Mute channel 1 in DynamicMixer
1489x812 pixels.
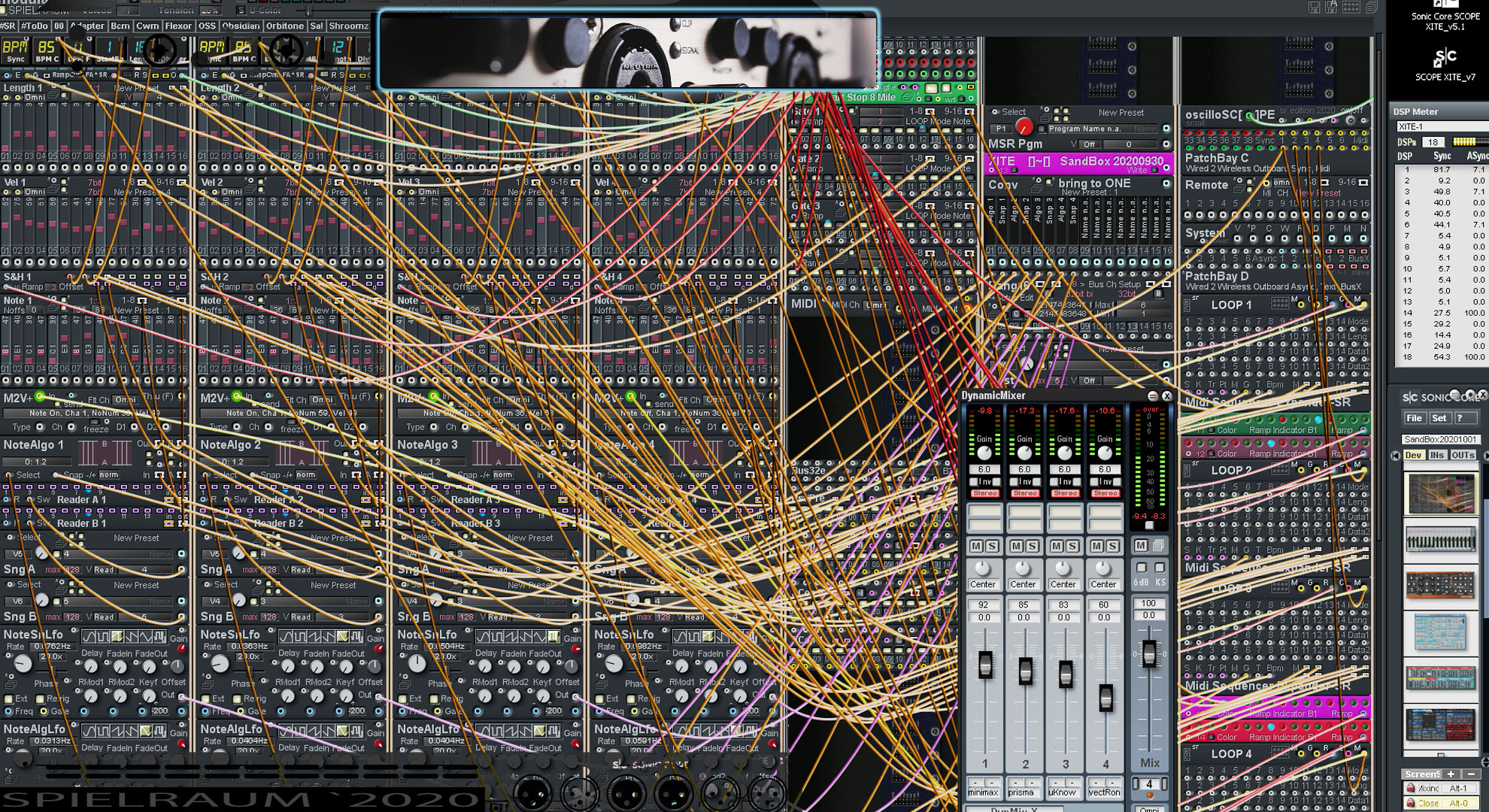976,546
